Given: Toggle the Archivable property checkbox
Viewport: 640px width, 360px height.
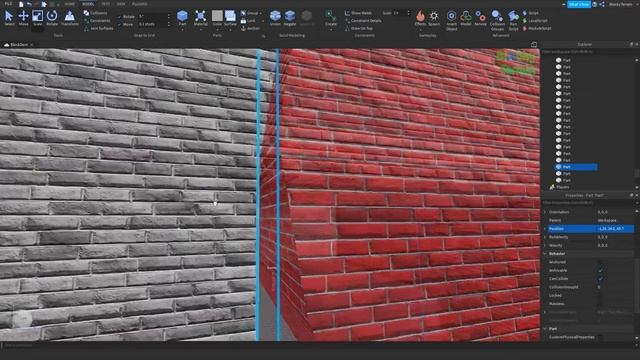Looking at the screenshot, I should 600,270.
